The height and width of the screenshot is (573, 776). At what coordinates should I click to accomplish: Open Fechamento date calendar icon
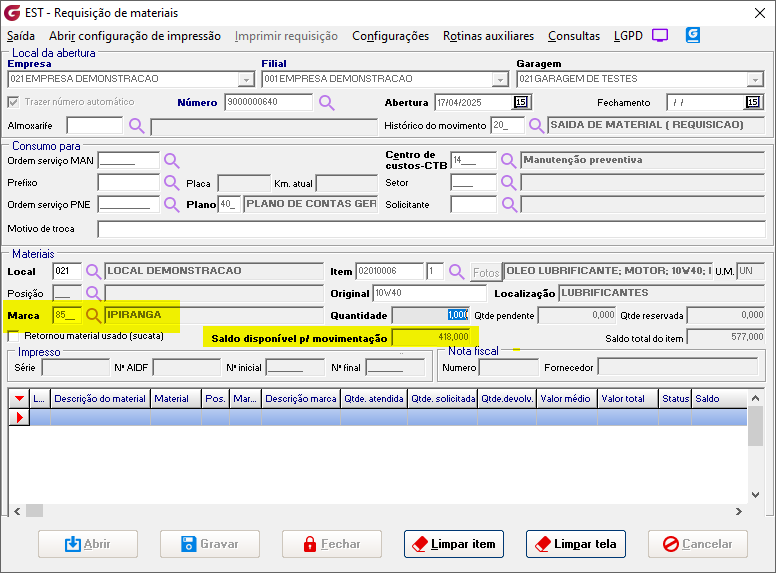click(x=752, y=102)
